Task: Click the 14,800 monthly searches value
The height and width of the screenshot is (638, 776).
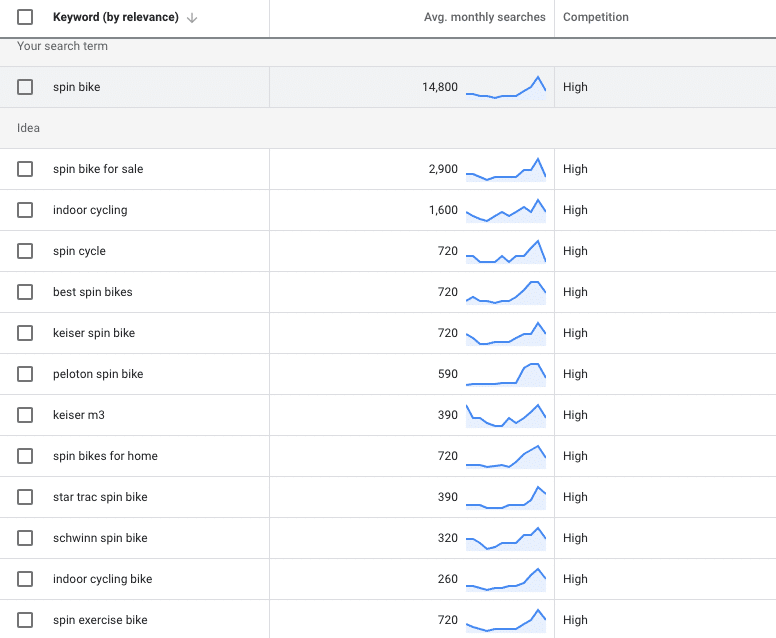Action: (440, 87)
